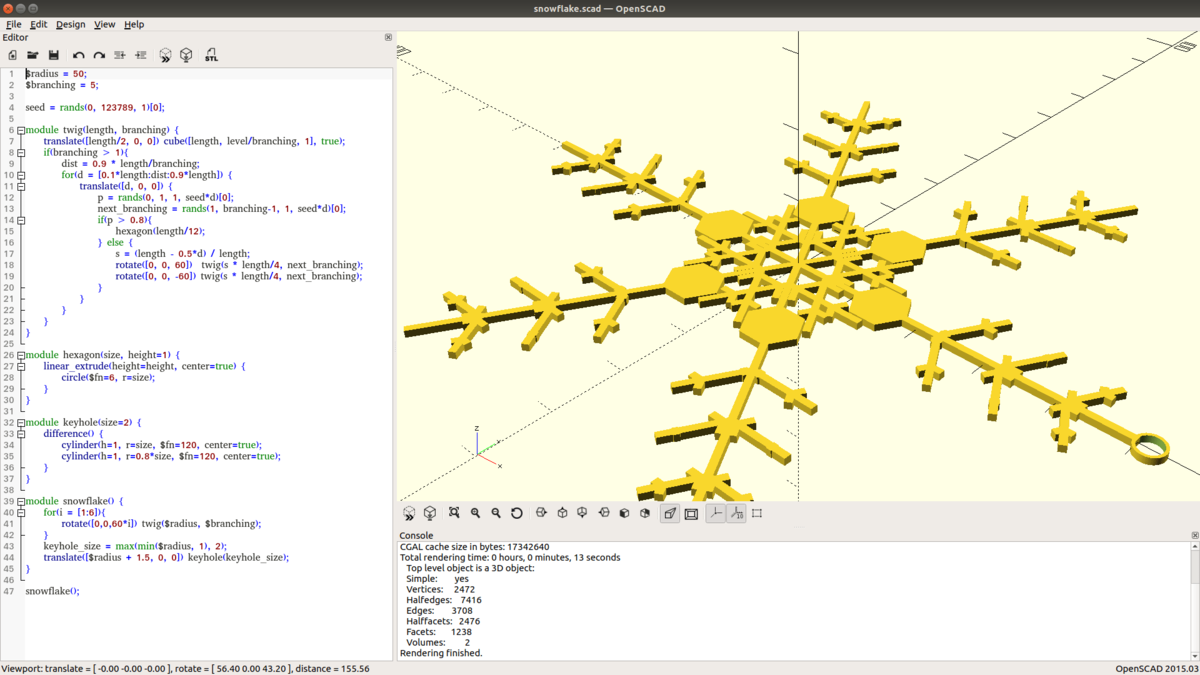Screen dimensions: 1200x675
Task: Render the model from viewer toolbar
Action: [x=430, y=513]
